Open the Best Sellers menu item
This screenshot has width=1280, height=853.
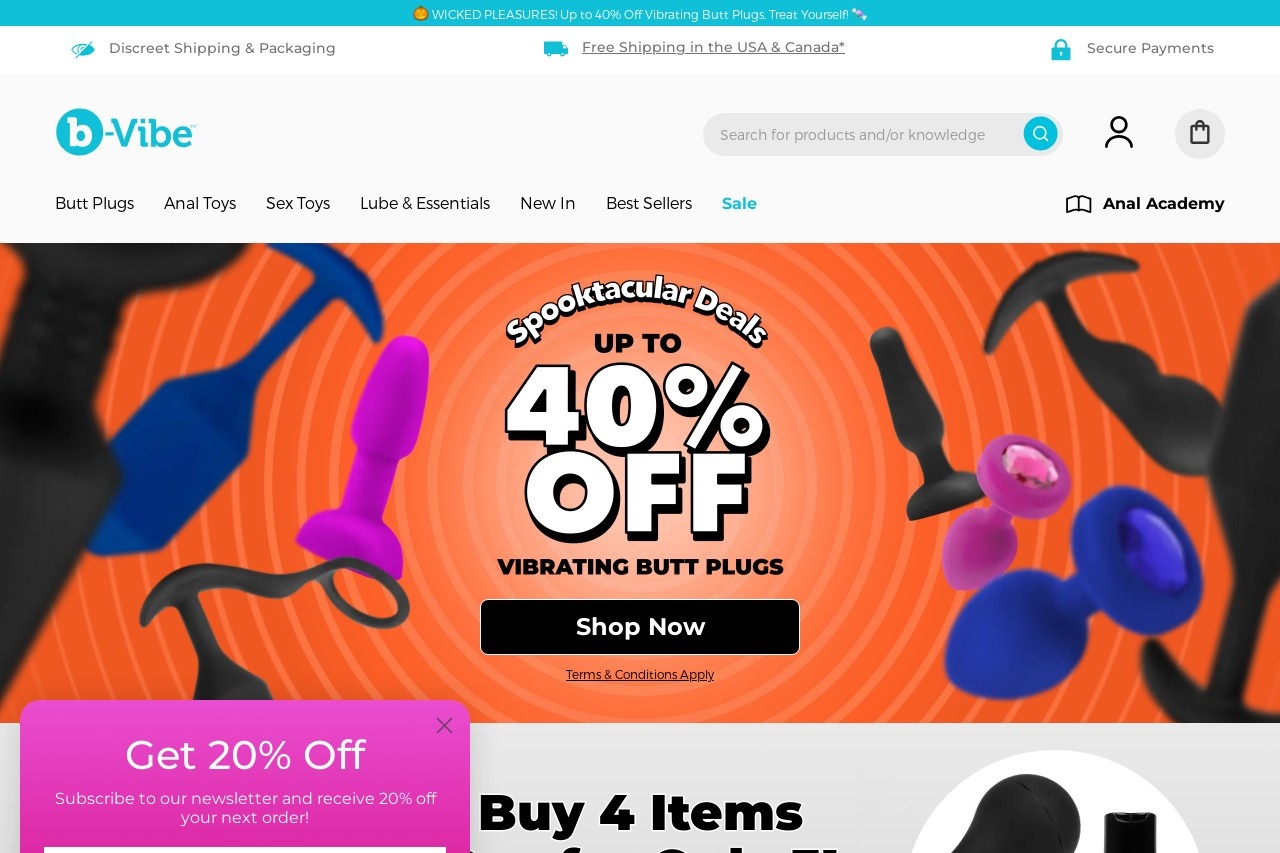click(649, 204)
